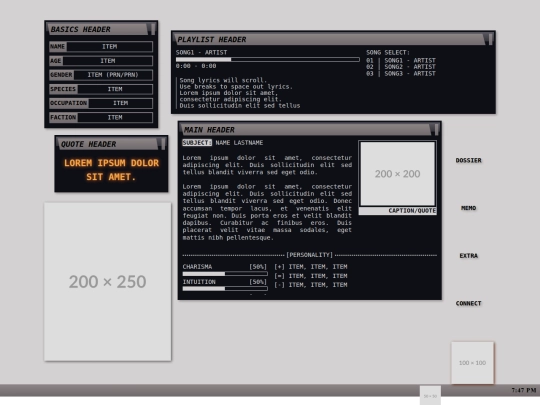Select track 02 SONG2 - ARTIST
The width and height of the screenshot is (540, 405).
(x=401, y=67)
